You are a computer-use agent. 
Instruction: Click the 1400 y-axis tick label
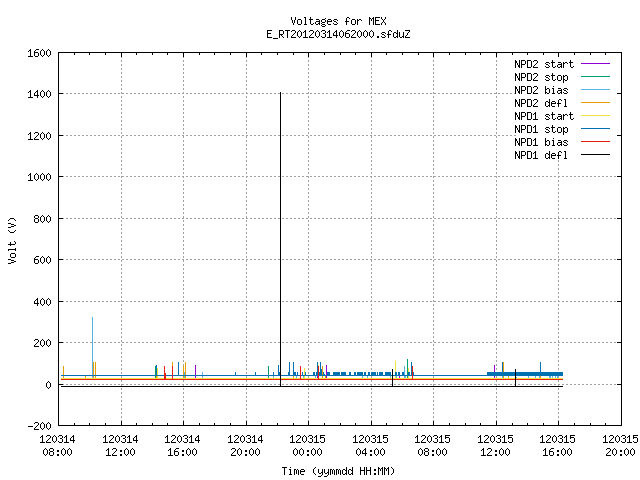[x=39, y=94]
